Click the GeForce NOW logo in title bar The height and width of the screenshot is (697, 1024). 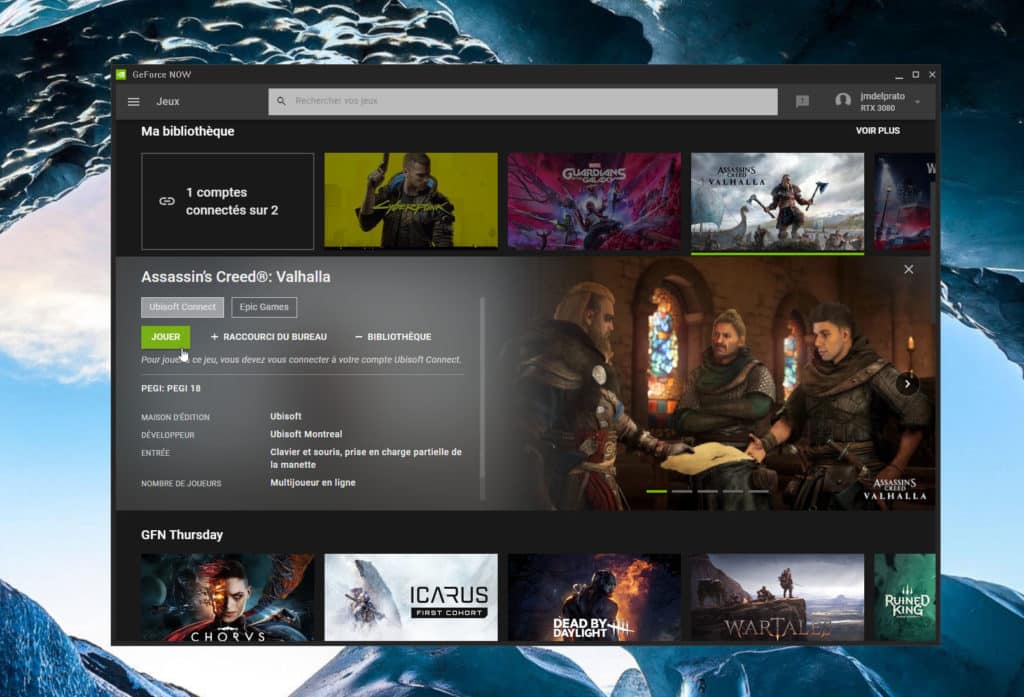point(121,74)
